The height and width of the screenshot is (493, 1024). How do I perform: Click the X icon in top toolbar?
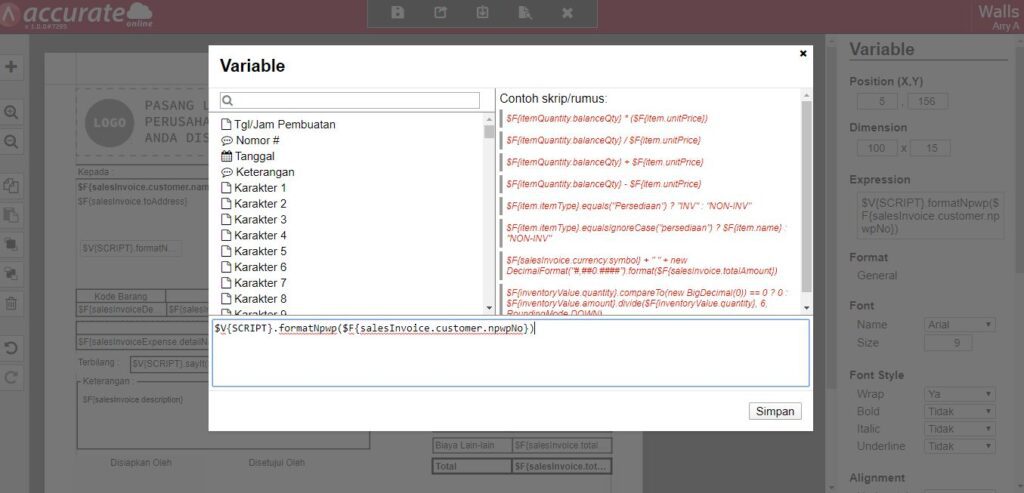tap(567, 12)
